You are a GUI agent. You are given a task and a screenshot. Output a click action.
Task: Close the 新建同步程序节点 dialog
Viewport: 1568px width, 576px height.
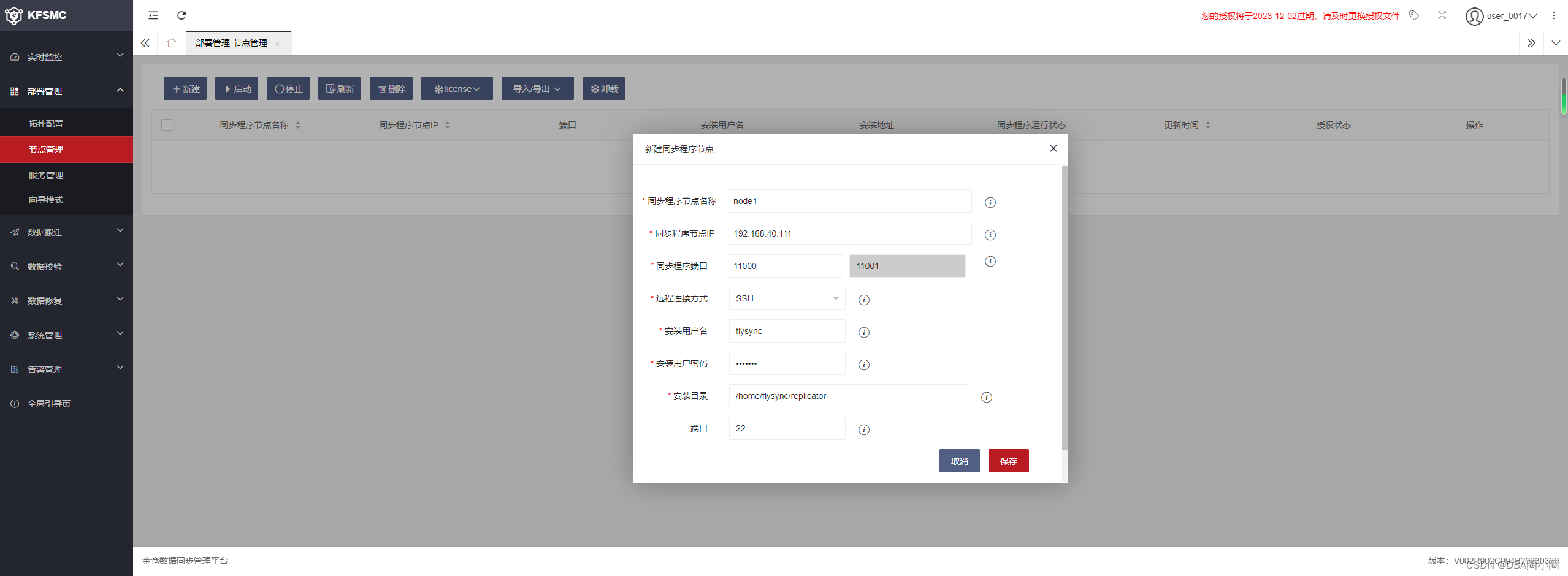click(x=1054, y=148)
